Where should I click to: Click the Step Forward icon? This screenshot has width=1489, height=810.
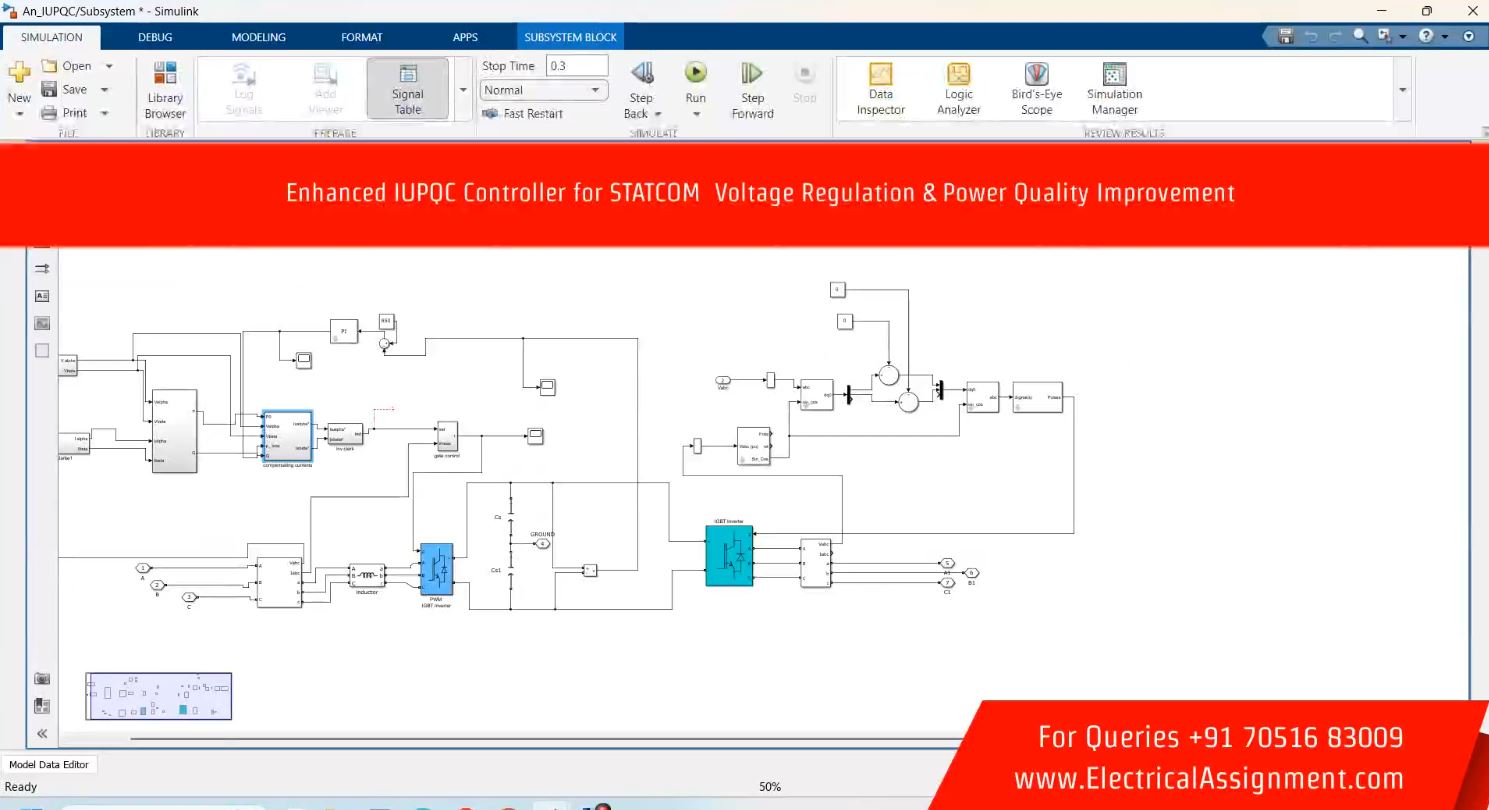pos(752,89)
